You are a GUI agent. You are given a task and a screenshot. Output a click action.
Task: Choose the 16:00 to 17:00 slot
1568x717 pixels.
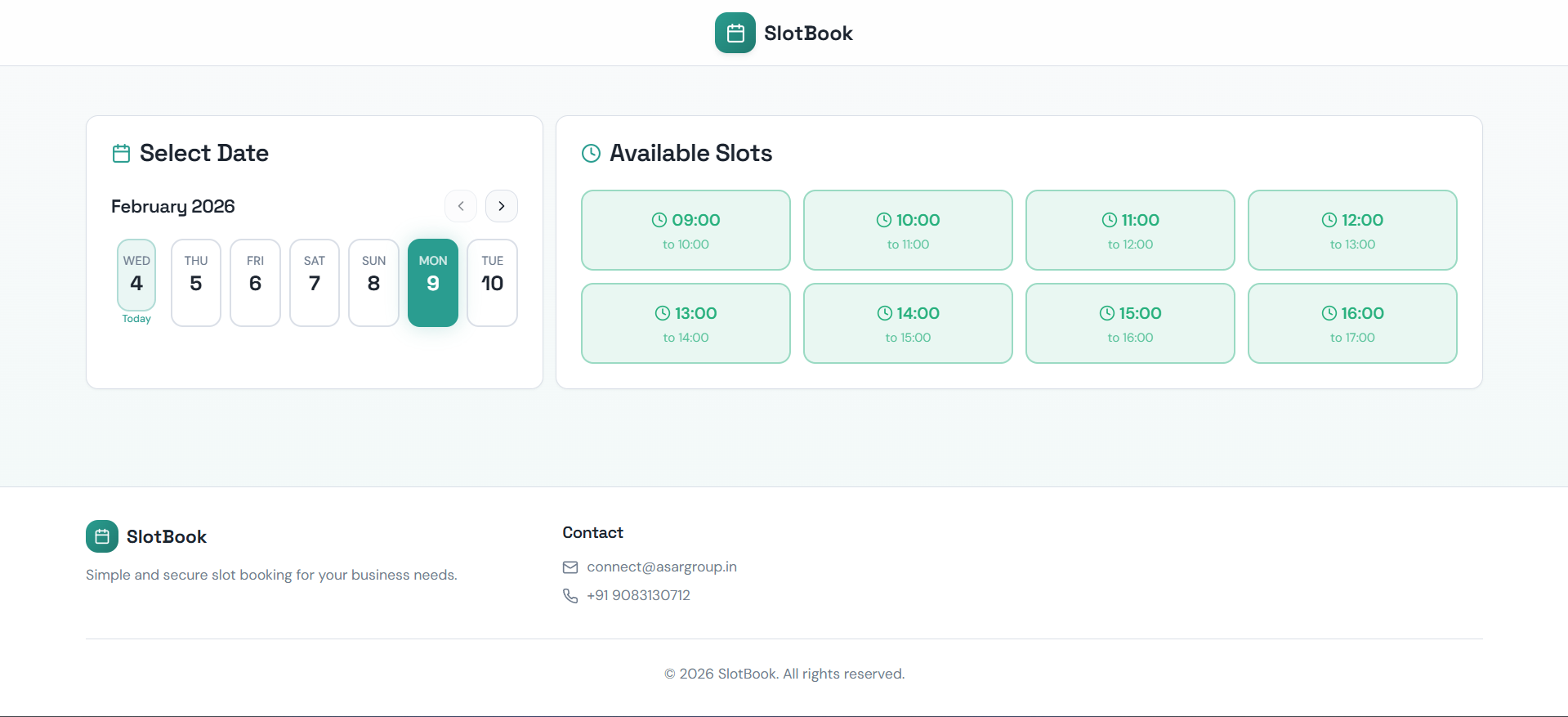(x=1352, y=323)
